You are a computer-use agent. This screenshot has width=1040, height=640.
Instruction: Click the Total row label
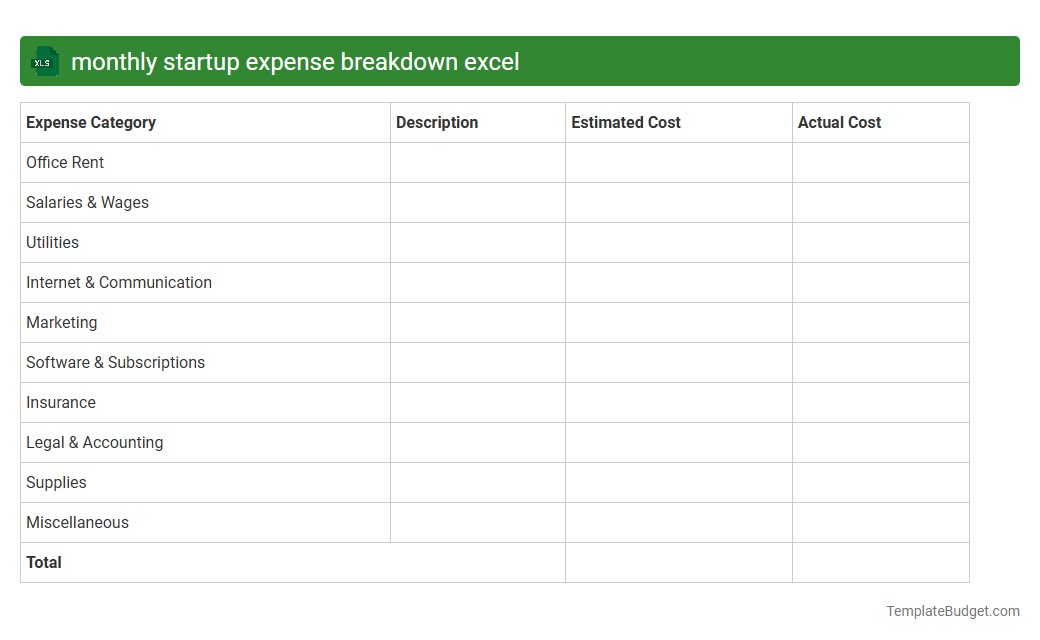pyautogui.click(x=44, y=562)
